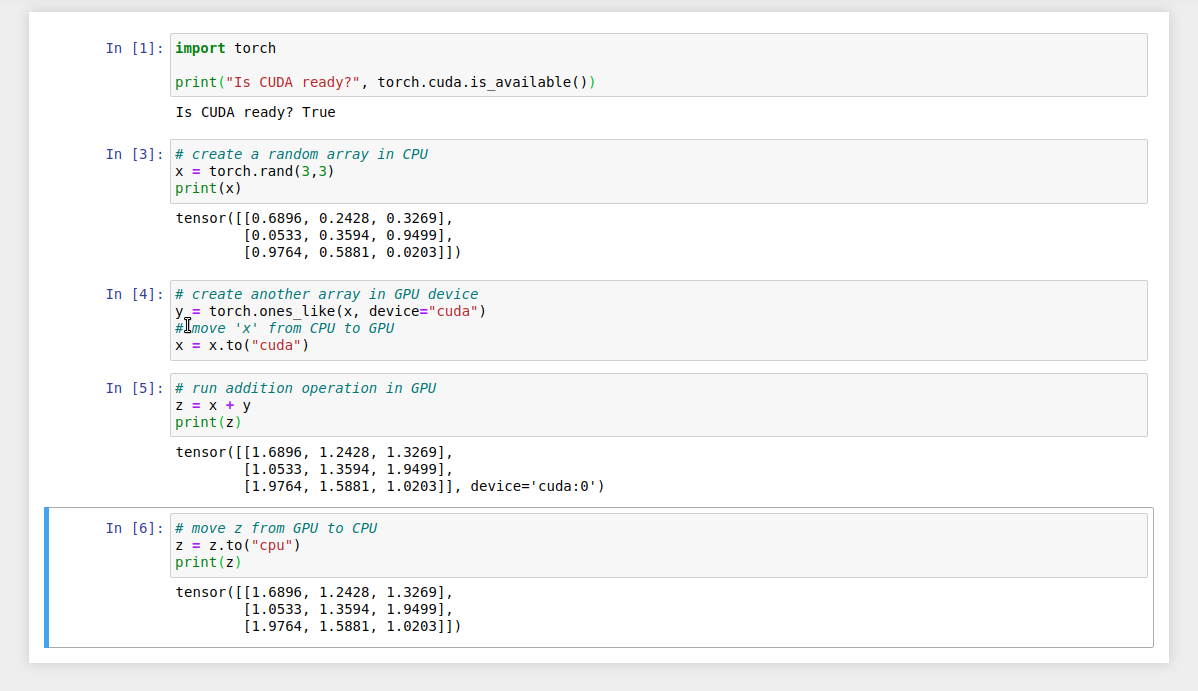
Task: Select the blue highlight bar beside cell In [6]
Action: tap(45, 577)
